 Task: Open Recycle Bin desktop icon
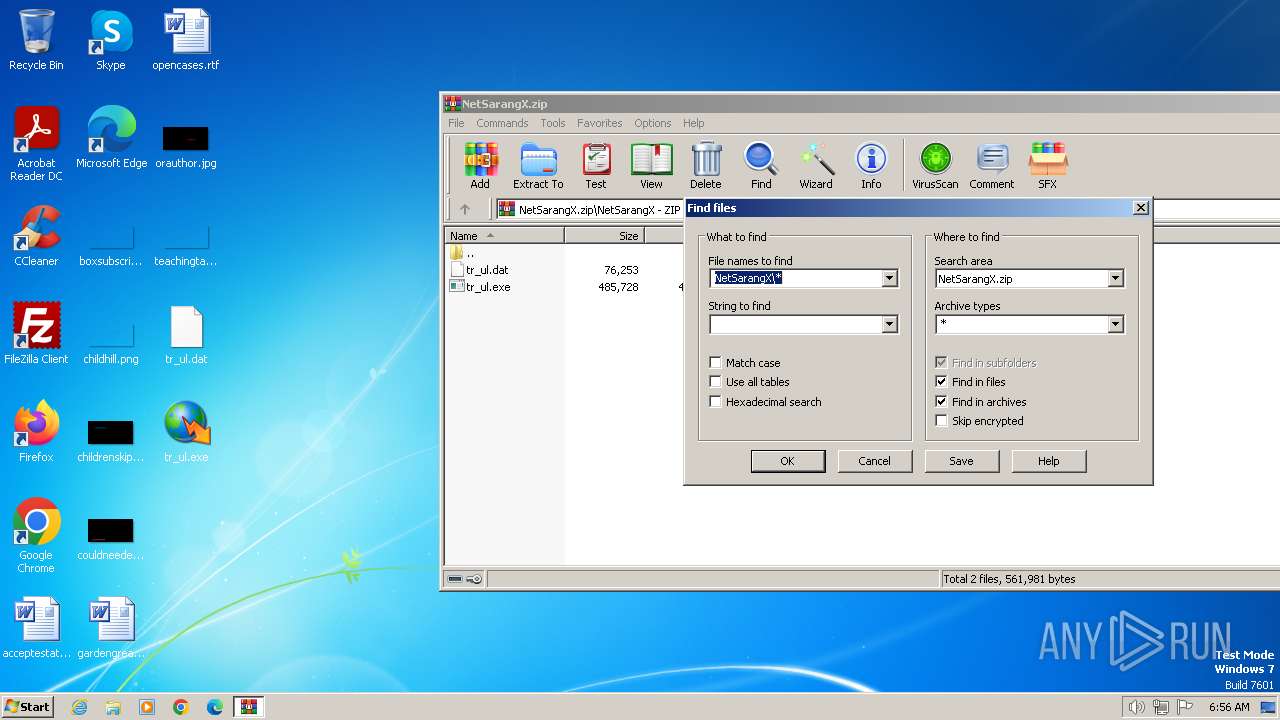coord(36,40)
